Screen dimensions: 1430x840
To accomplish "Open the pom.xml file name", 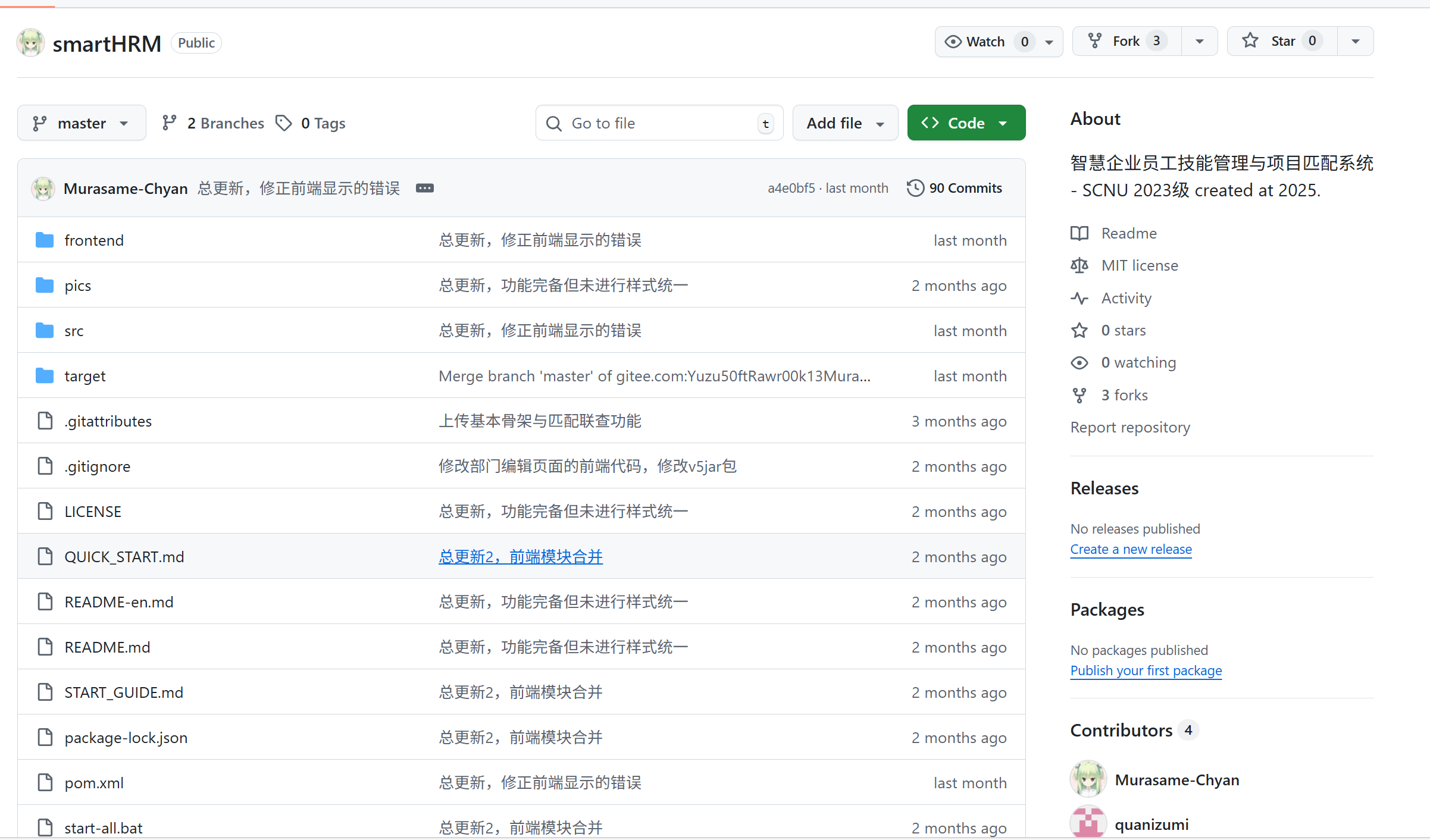I will click(94, 783).
